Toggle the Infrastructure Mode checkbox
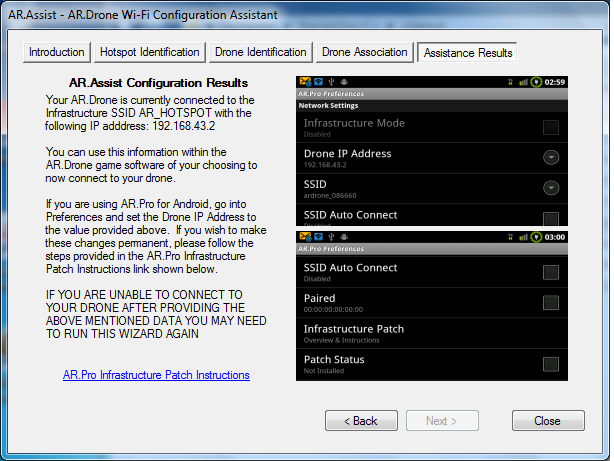614x461 pixels. (551, 127)
